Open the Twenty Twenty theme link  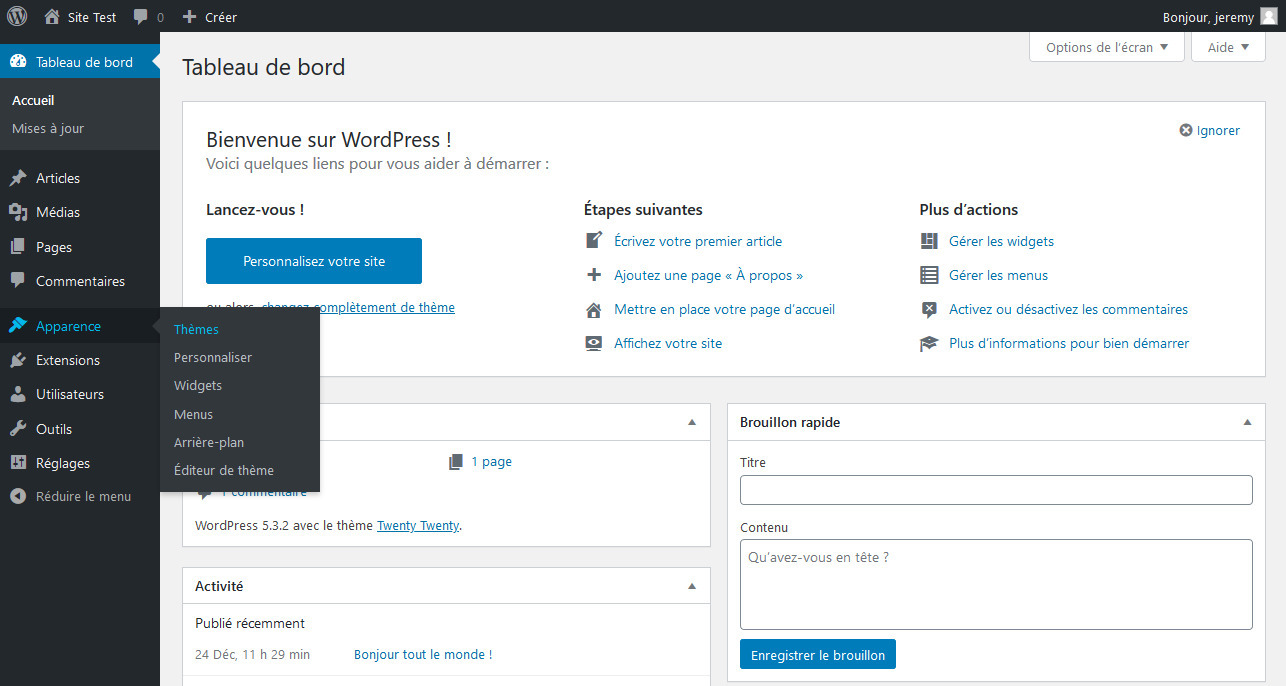click(418, 525)
